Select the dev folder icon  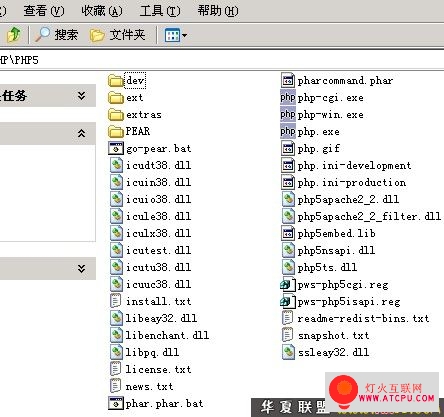click(x=116, y=80)
